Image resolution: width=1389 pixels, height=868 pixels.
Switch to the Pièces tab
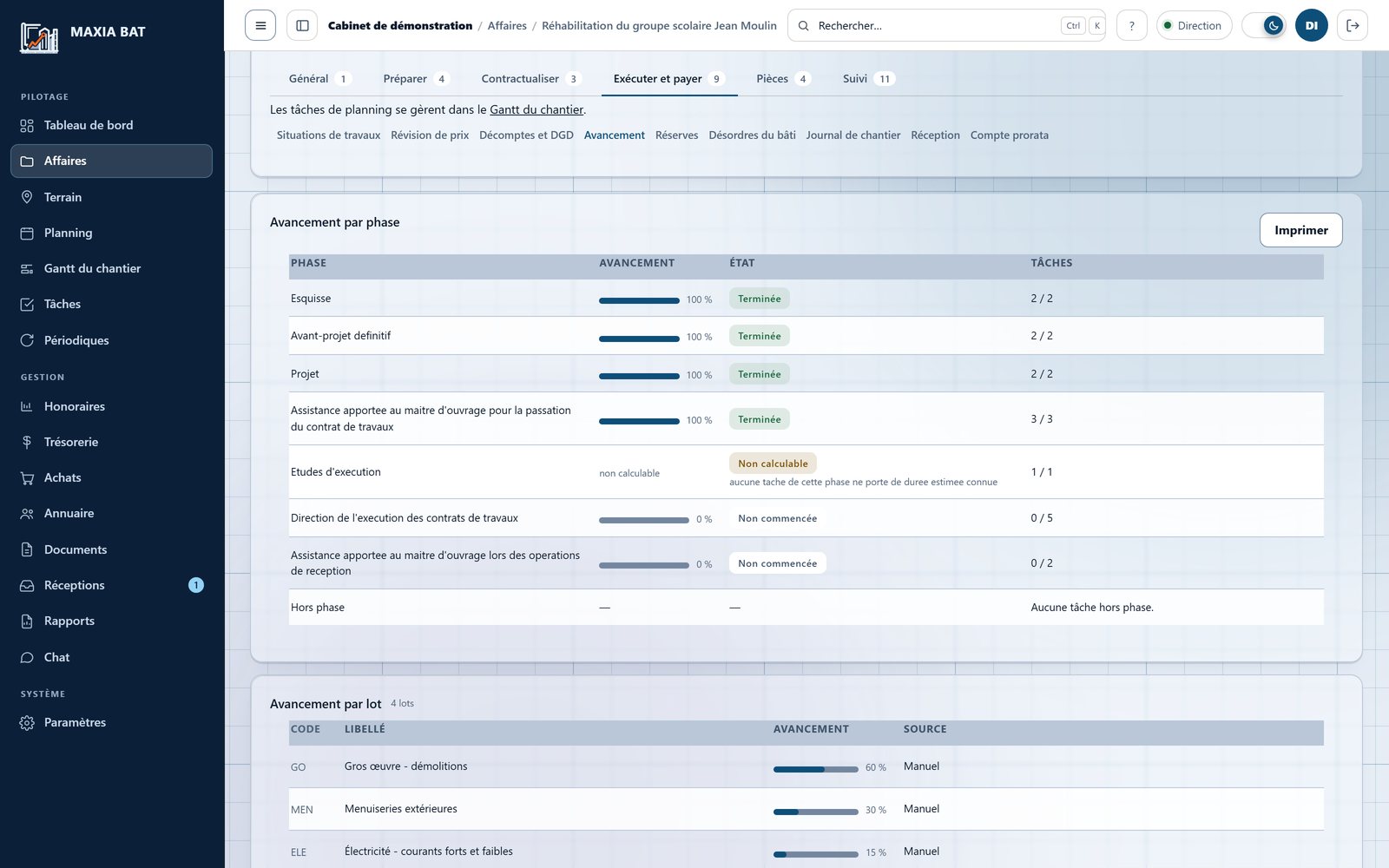coord(783,79)
